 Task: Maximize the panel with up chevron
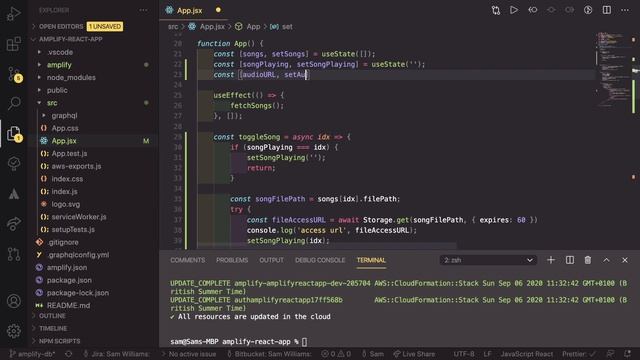607,260
